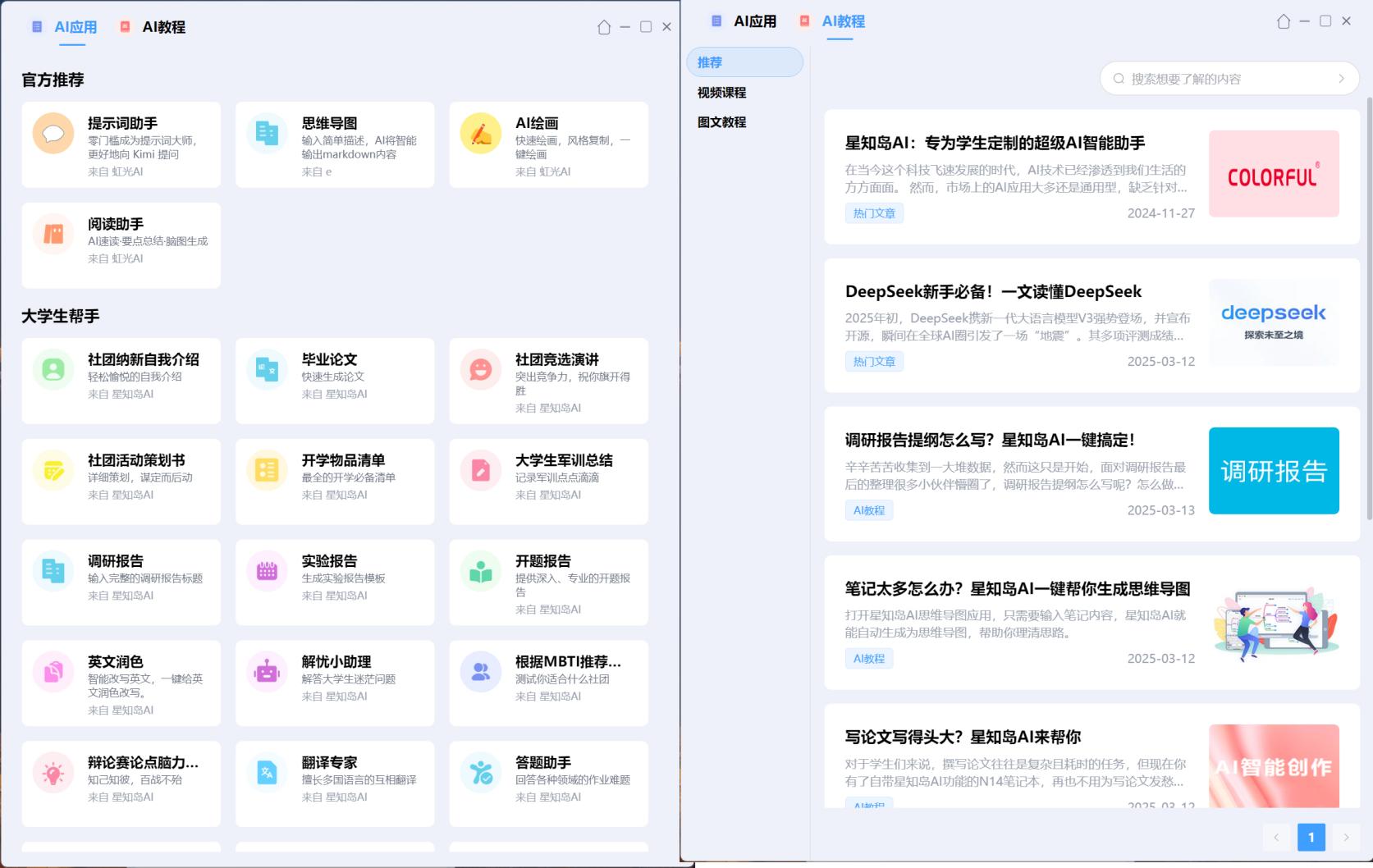Open the 开题报告 app icon
Viewport: 1373px width, 868px height.
pos(481,571)
